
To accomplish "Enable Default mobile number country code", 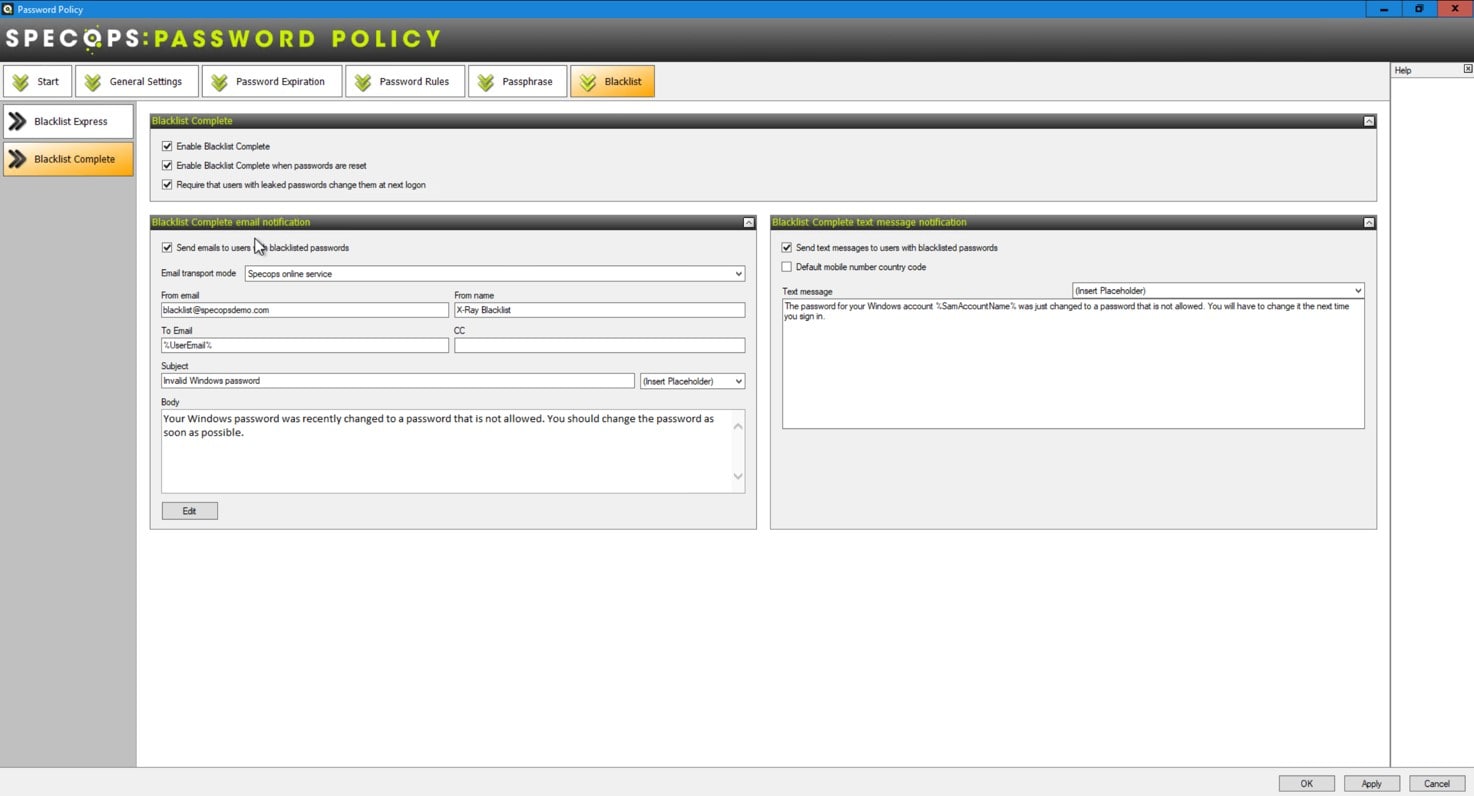I will coord(787,267).
